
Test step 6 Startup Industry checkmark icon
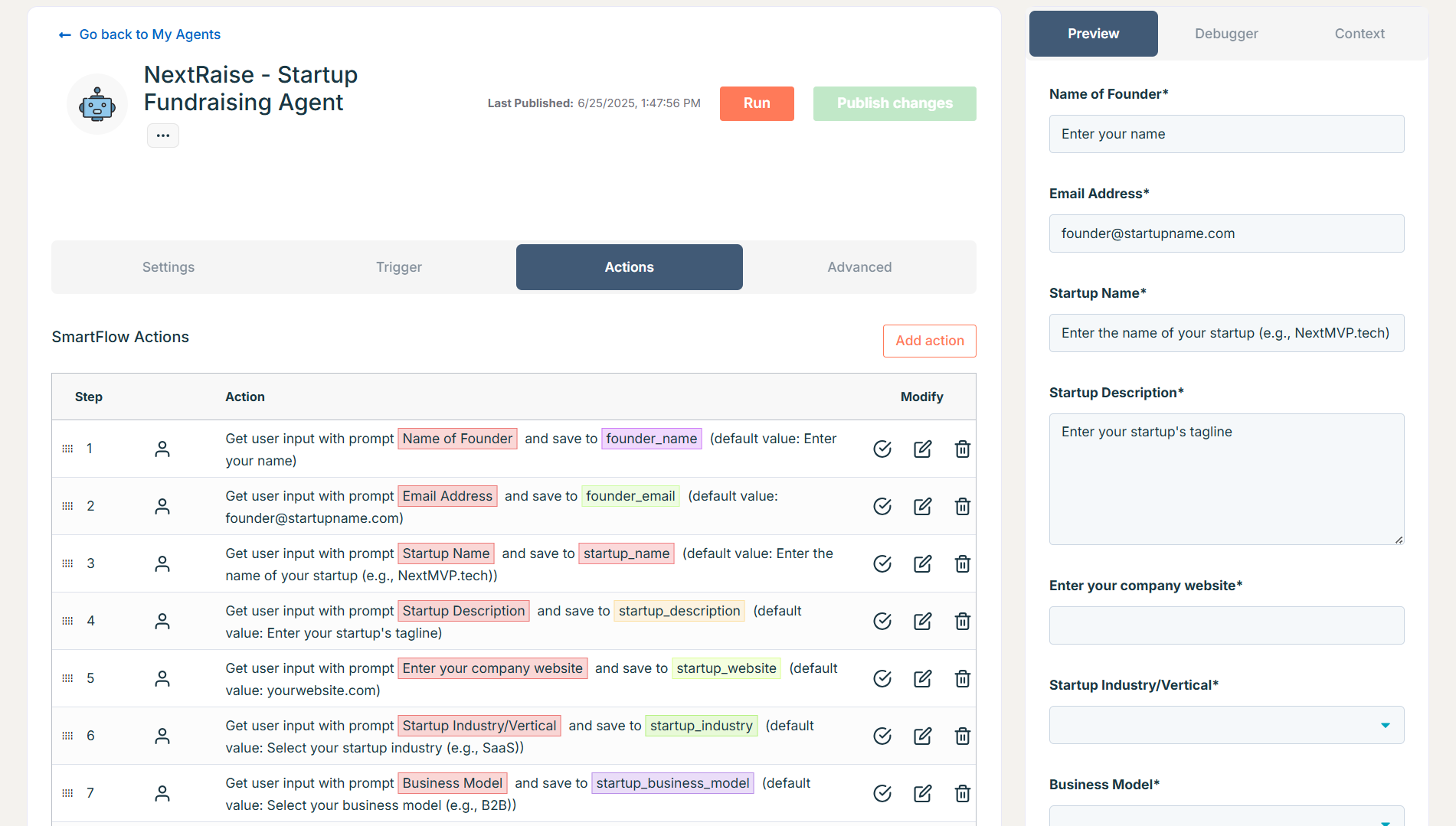click(x=882, y=736)
